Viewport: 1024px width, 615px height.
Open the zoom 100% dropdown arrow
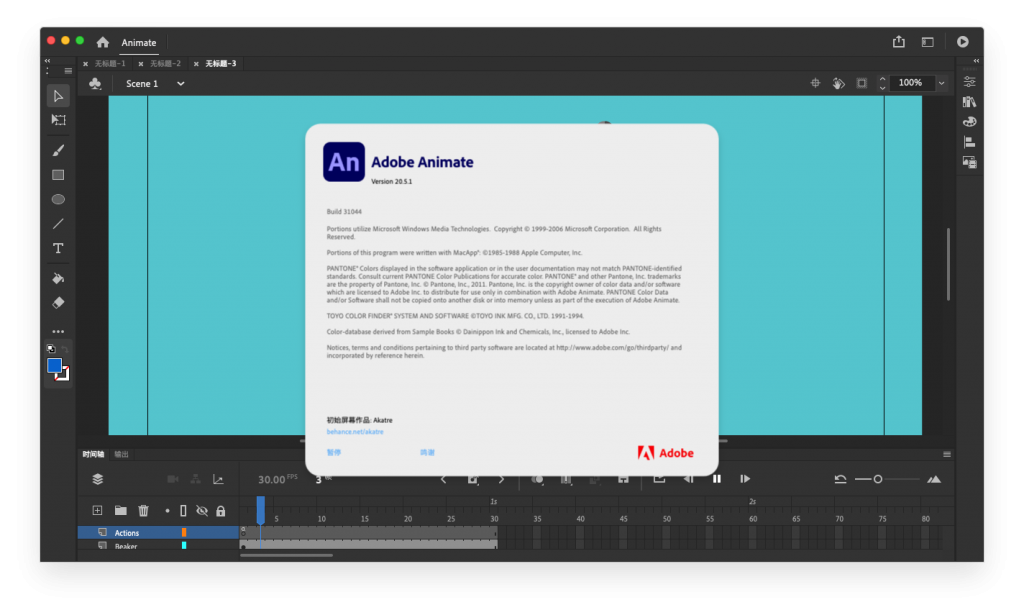(x=942, y=83)
